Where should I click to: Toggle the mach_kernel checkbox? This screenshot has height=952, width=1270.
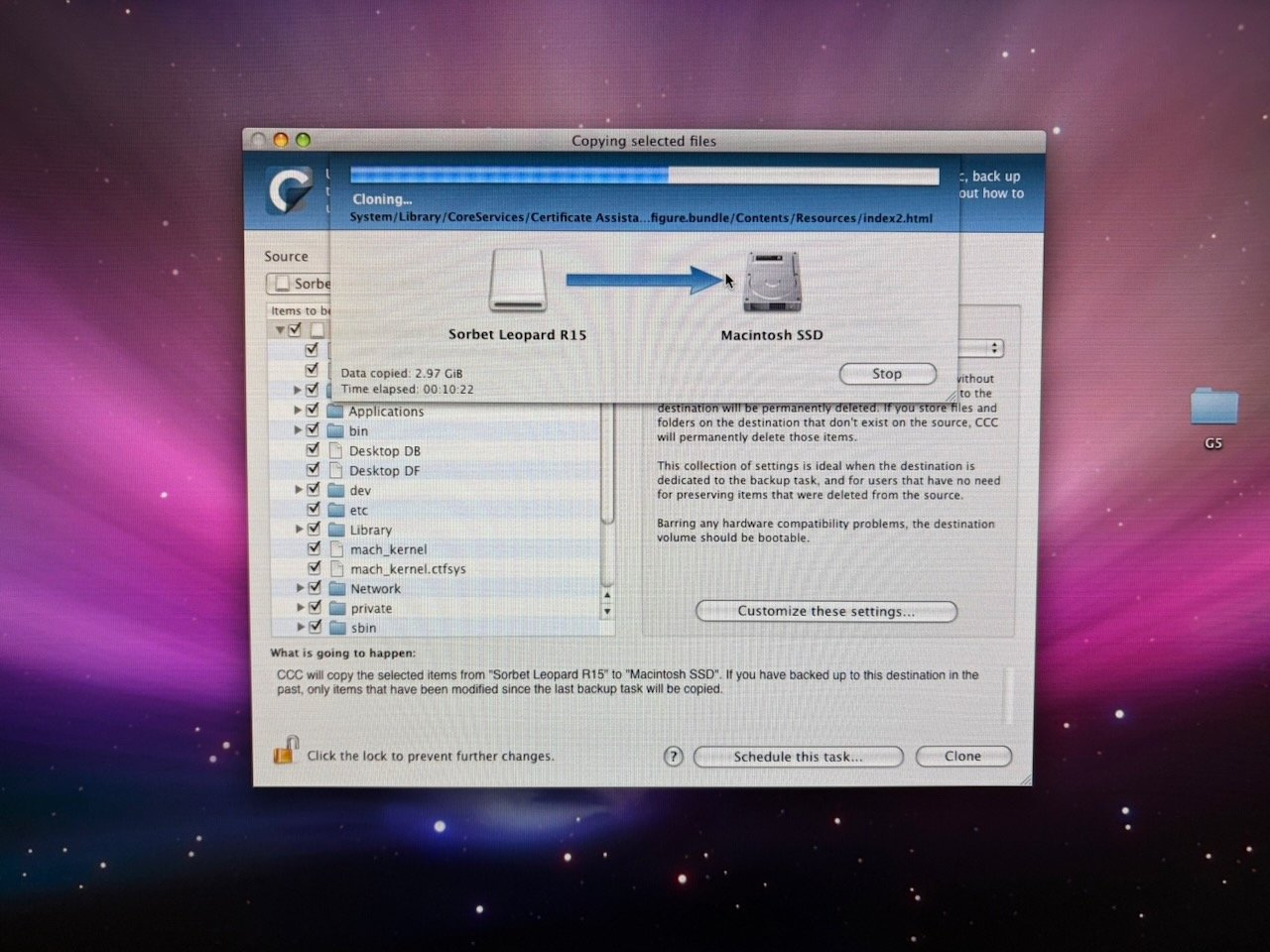point(314,547)
